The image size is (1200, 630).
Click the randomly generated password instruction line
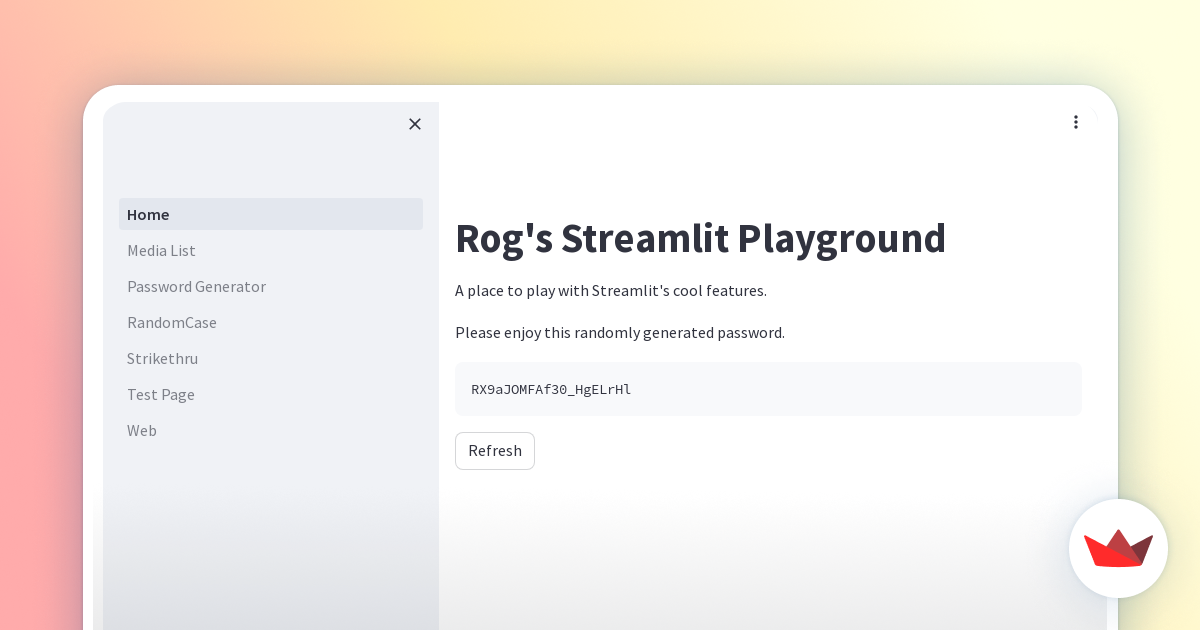pos(619,332)
